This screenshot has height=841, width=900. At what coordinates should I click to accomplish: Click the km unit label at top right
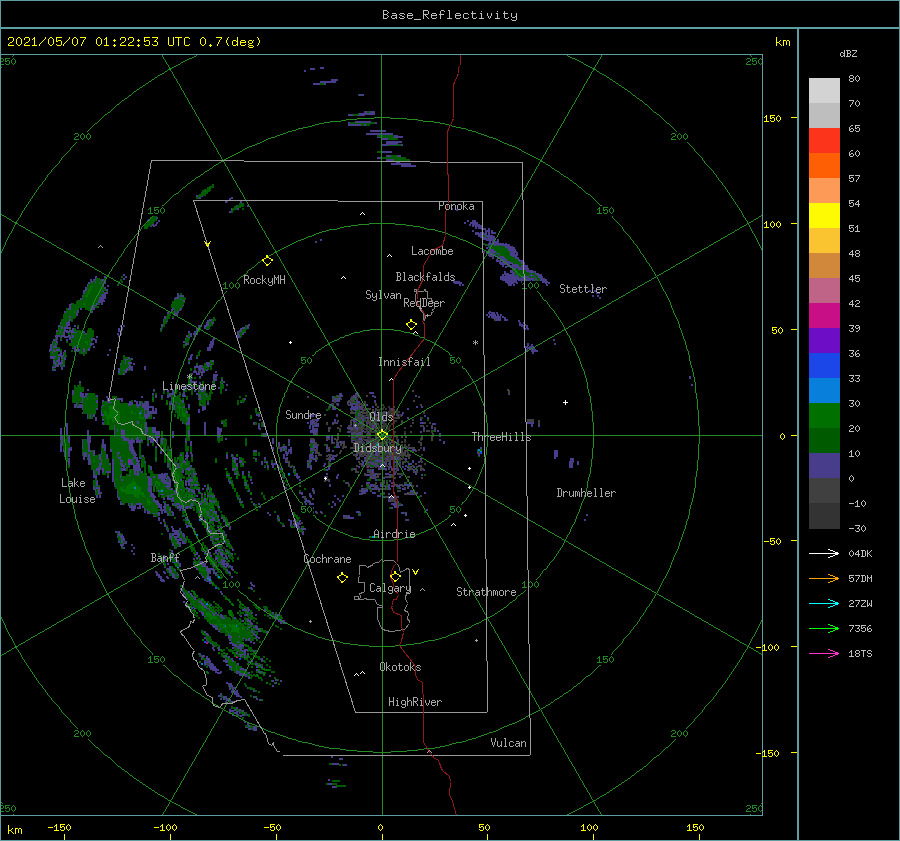point(782,42)
